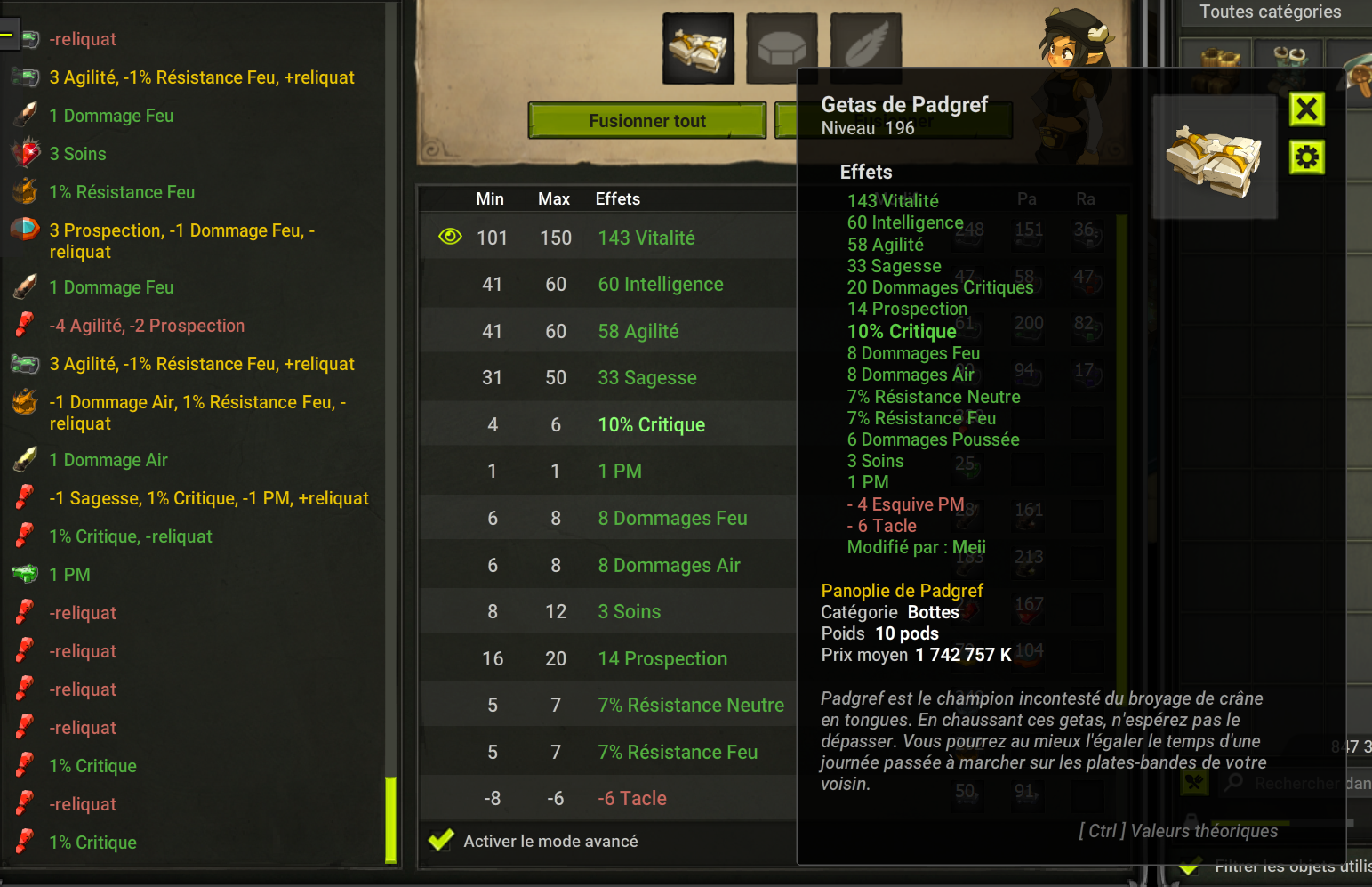Click the green 1 PM history icon
1372x887 pixels.
26,574
